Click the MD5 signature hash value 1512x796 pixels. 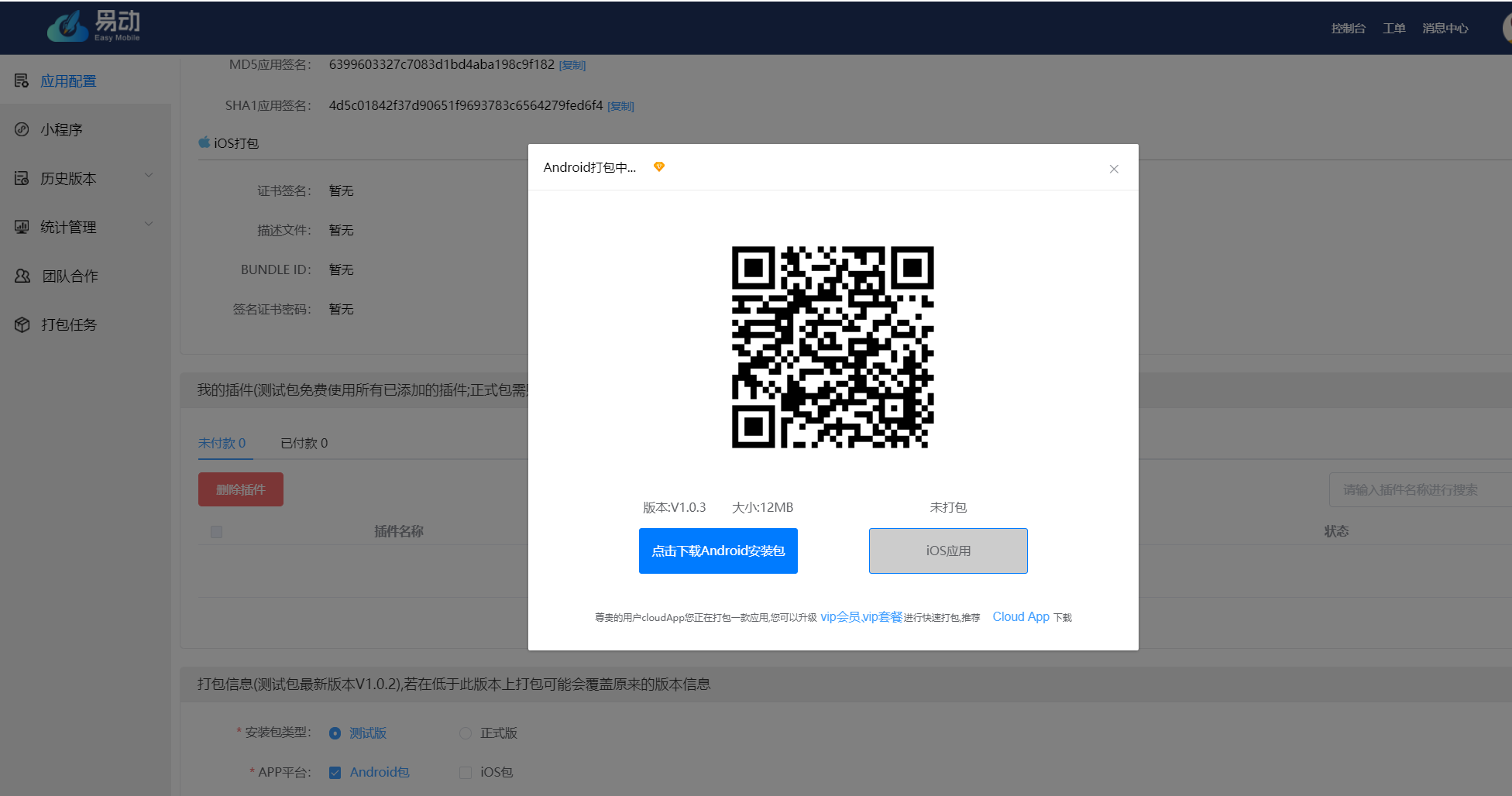(x=442, y=64)
